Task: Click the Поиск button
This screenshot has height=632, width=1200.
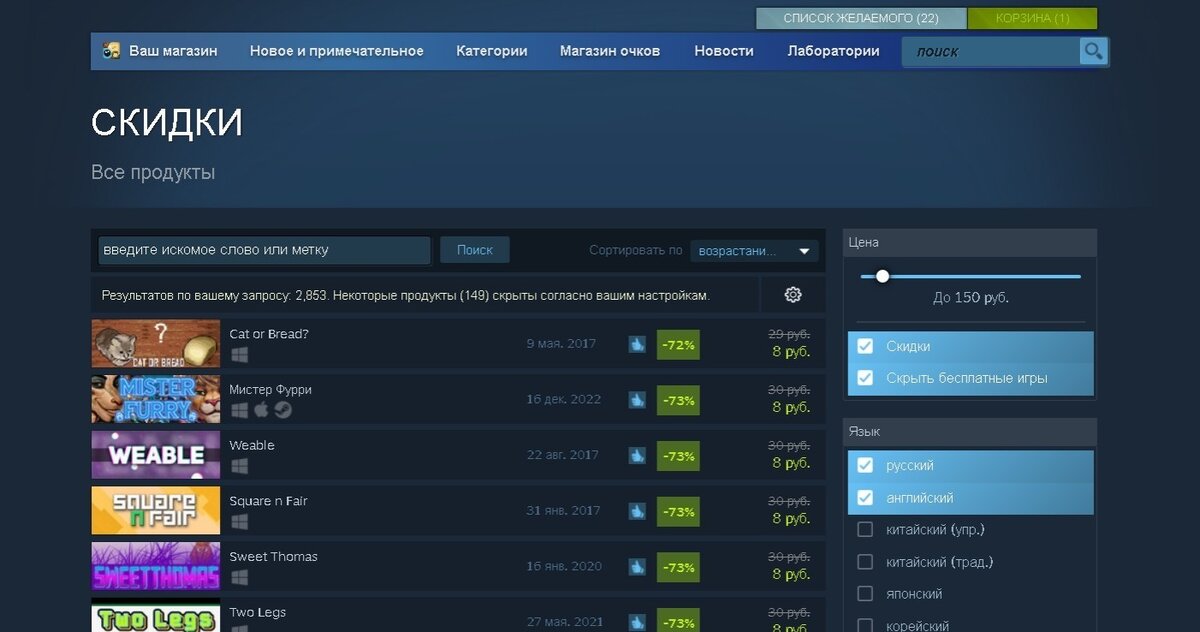Action: (x=475, y=250)
